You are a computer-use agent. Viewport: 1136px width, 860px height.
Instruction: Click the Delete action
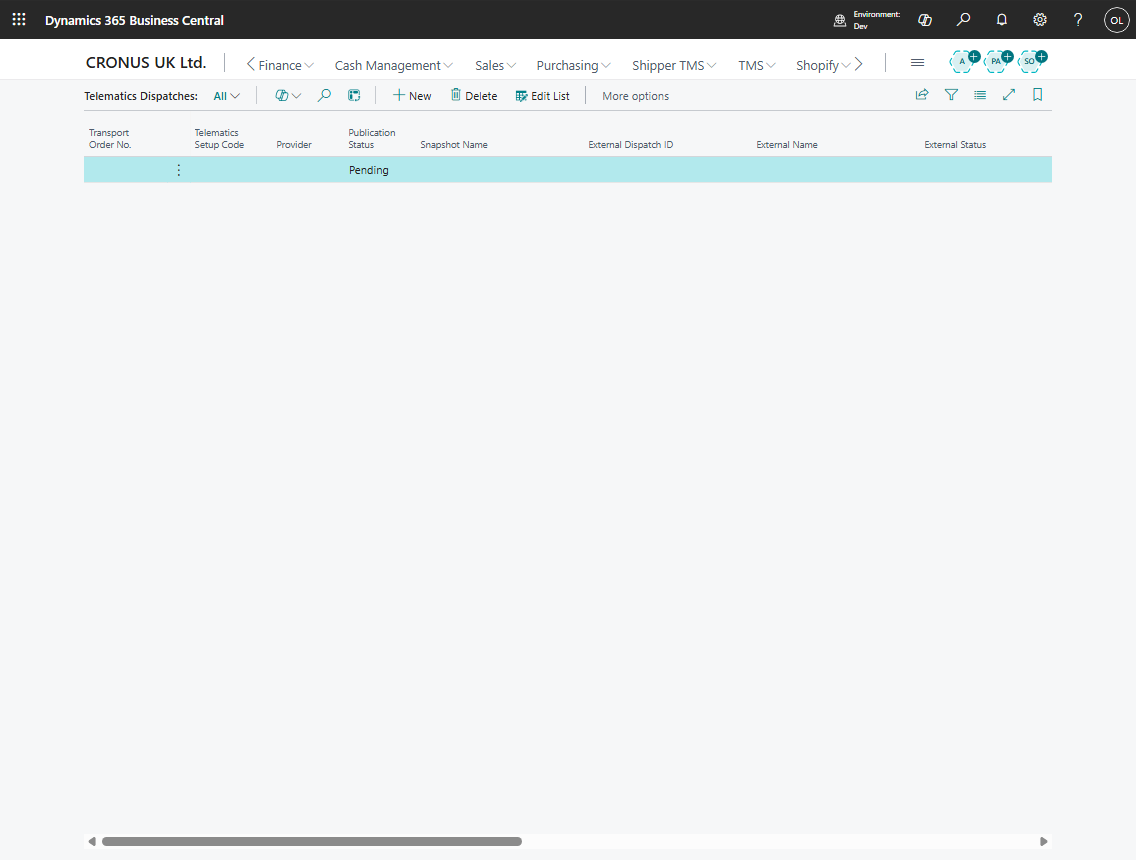coord(474,96)
